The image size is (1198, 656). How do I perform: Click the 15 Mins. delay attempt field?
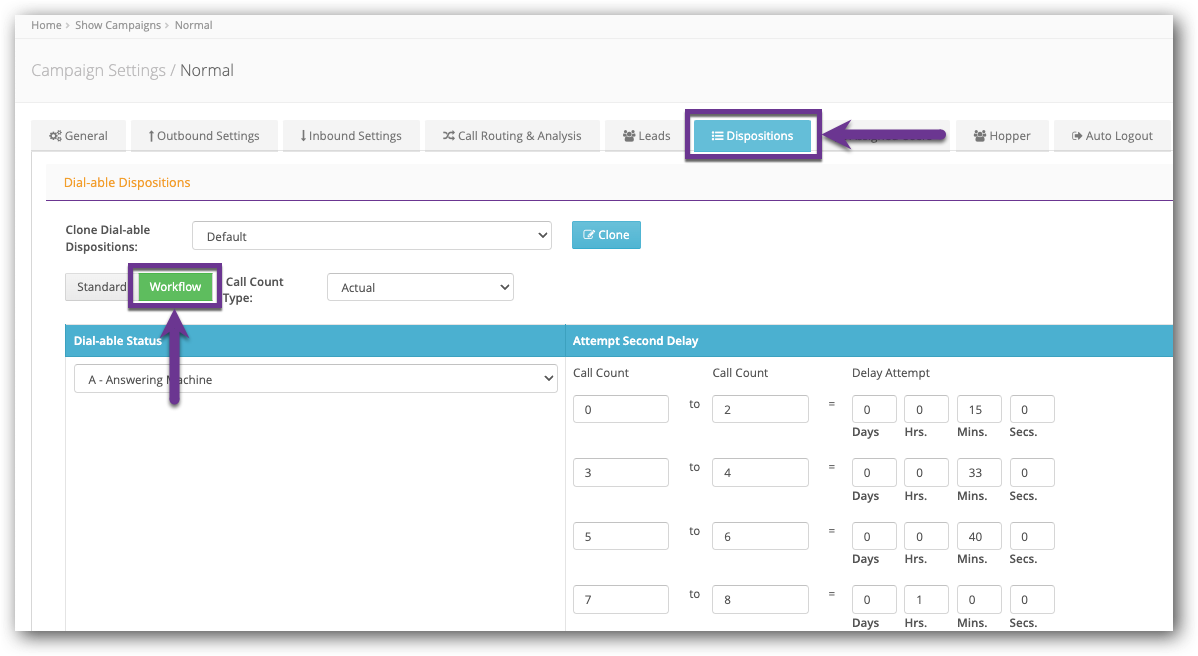point(978,408)
